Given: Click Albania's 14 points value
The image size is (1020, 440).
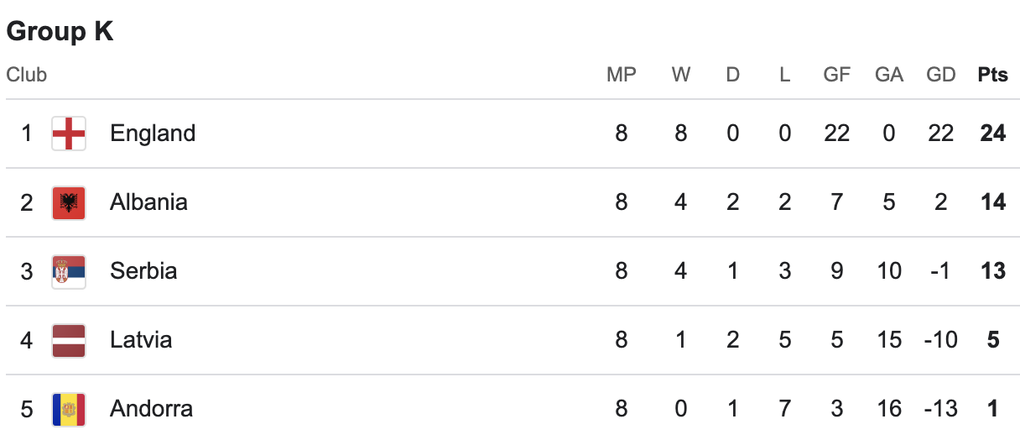Looking at the screenshot, I should 992,202.
